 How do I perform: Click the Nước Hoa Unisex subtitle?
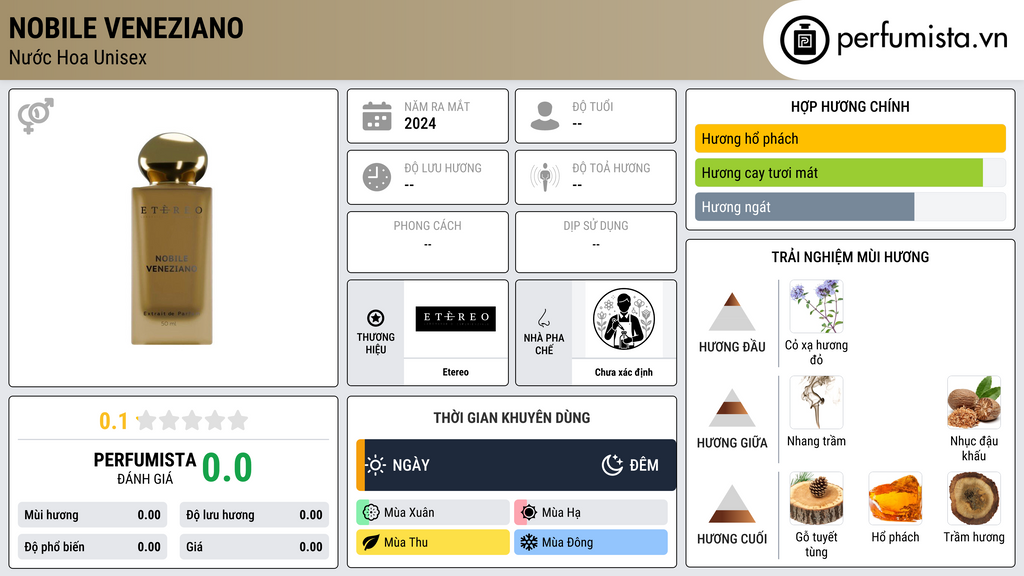[x=78, y=57]
